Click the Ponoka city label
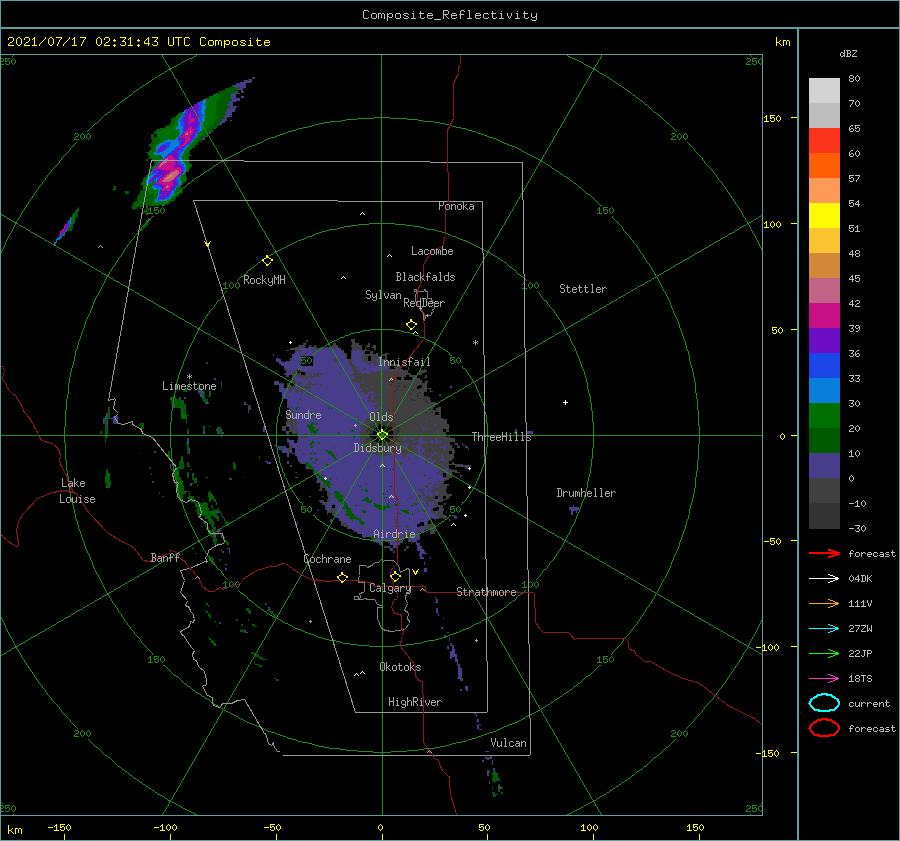 pyautogui.click(x=456, y=206)
